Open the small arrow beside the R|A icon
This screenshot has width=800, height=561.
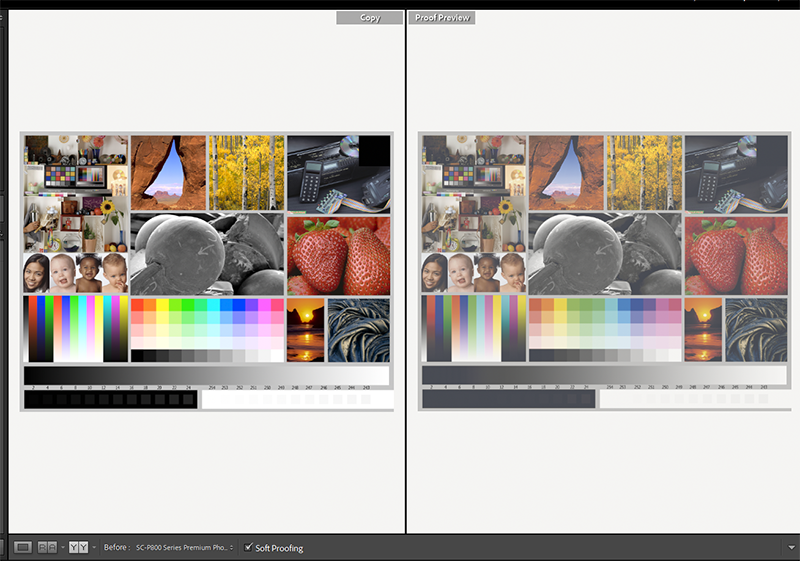point(61,547)
